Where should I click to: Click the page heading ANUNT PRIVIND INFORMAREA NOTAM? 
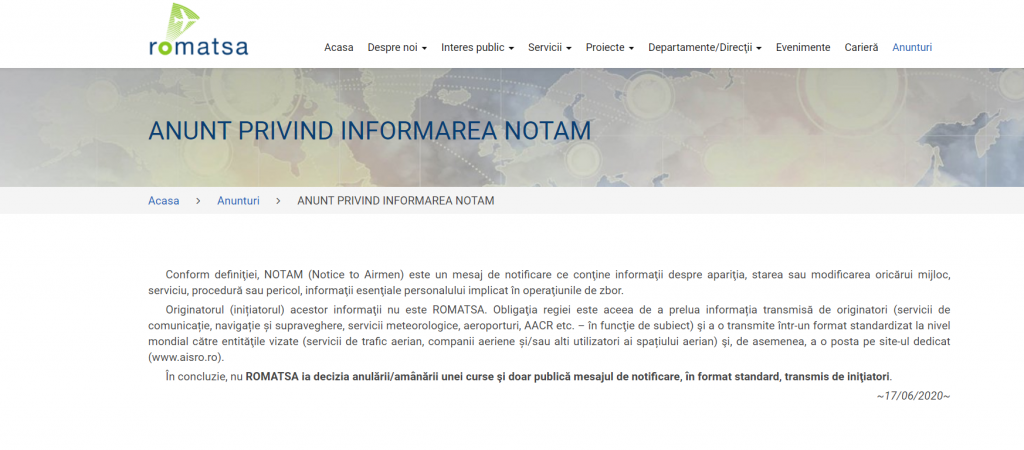point(370,131)
